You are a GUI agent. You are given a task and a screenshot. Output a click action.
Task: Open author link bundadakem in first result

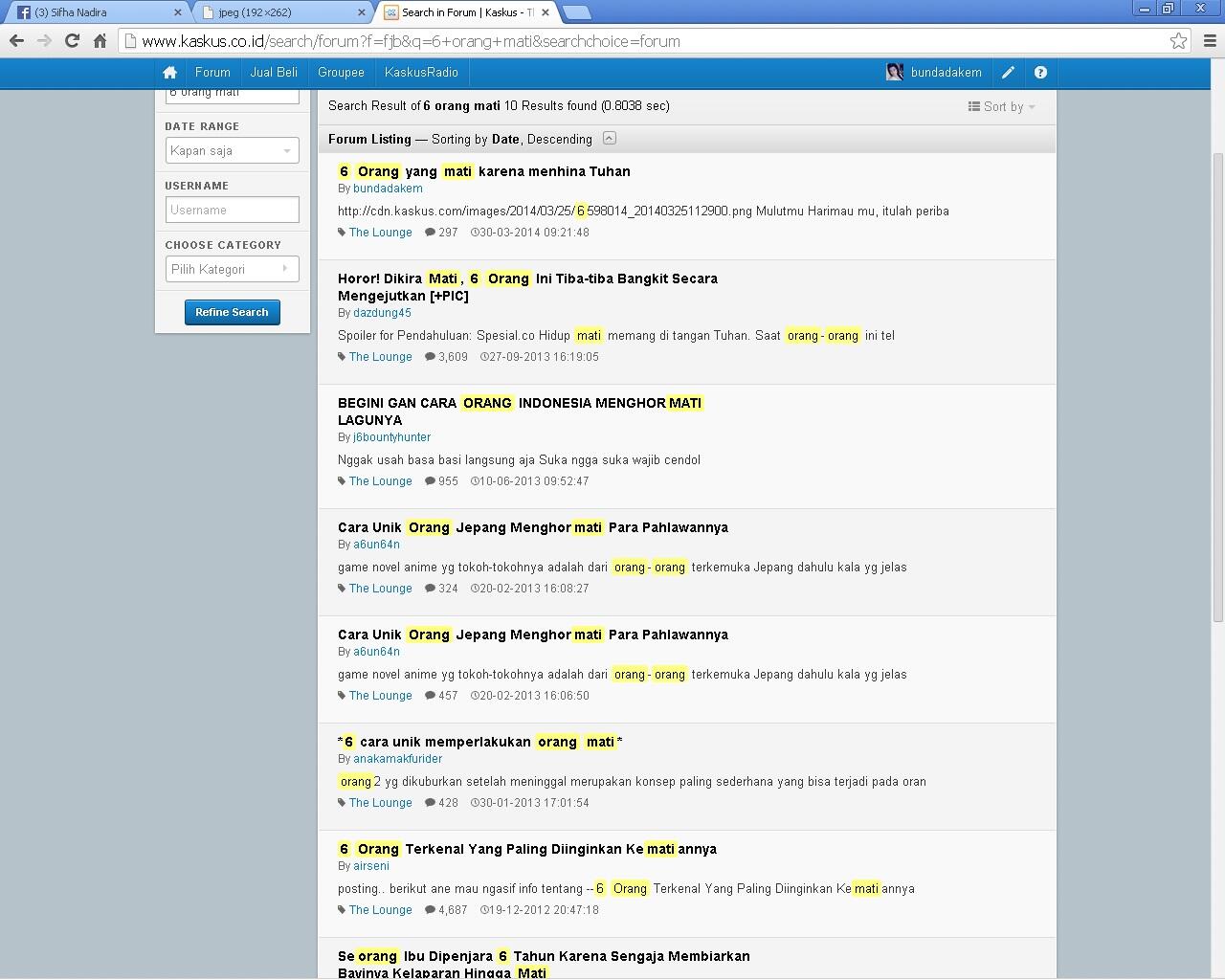(388, 189)
